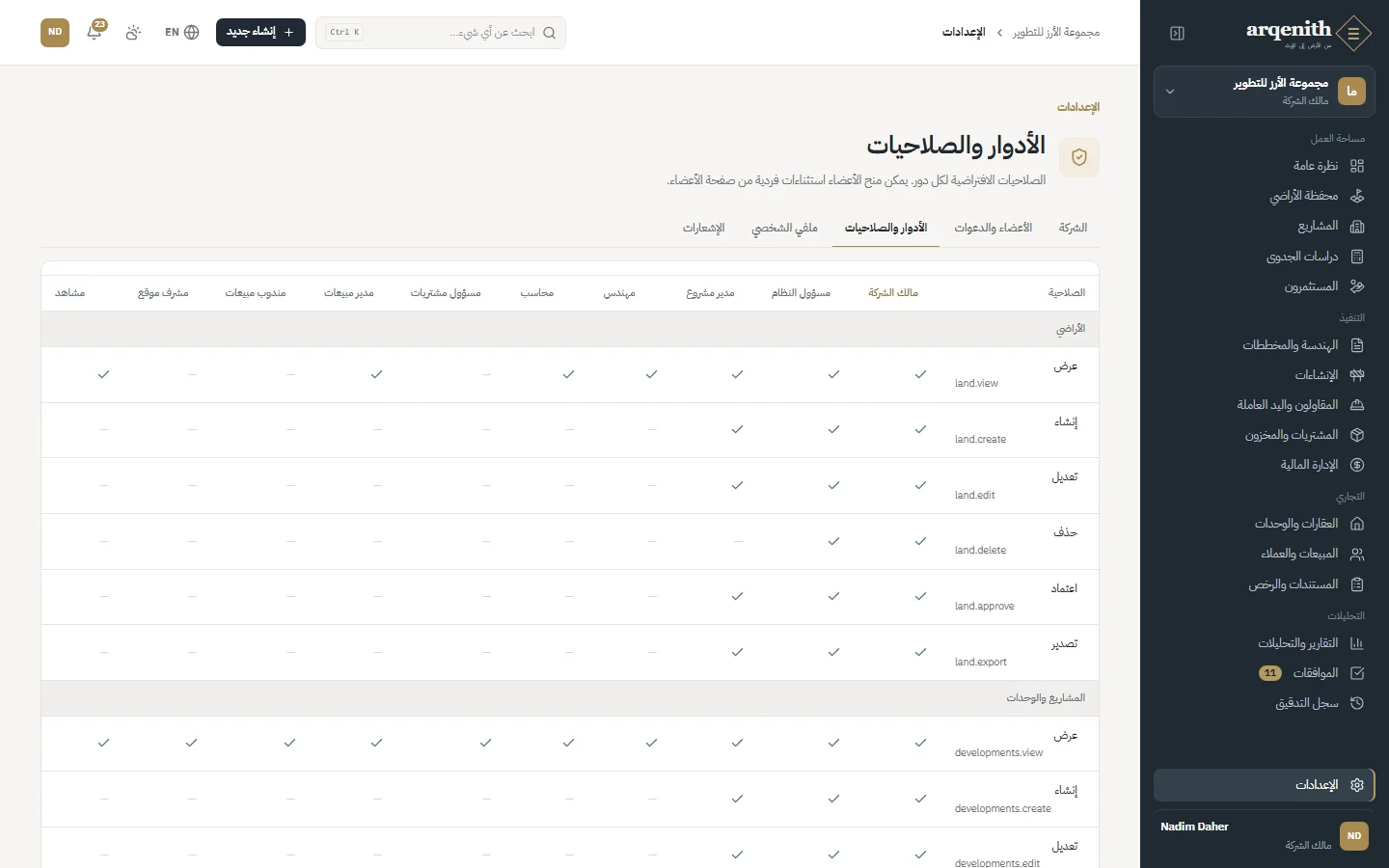Click the arqenith logo icon
1389x868 pixels.
pyautogui.click(x=1354, y=33)
